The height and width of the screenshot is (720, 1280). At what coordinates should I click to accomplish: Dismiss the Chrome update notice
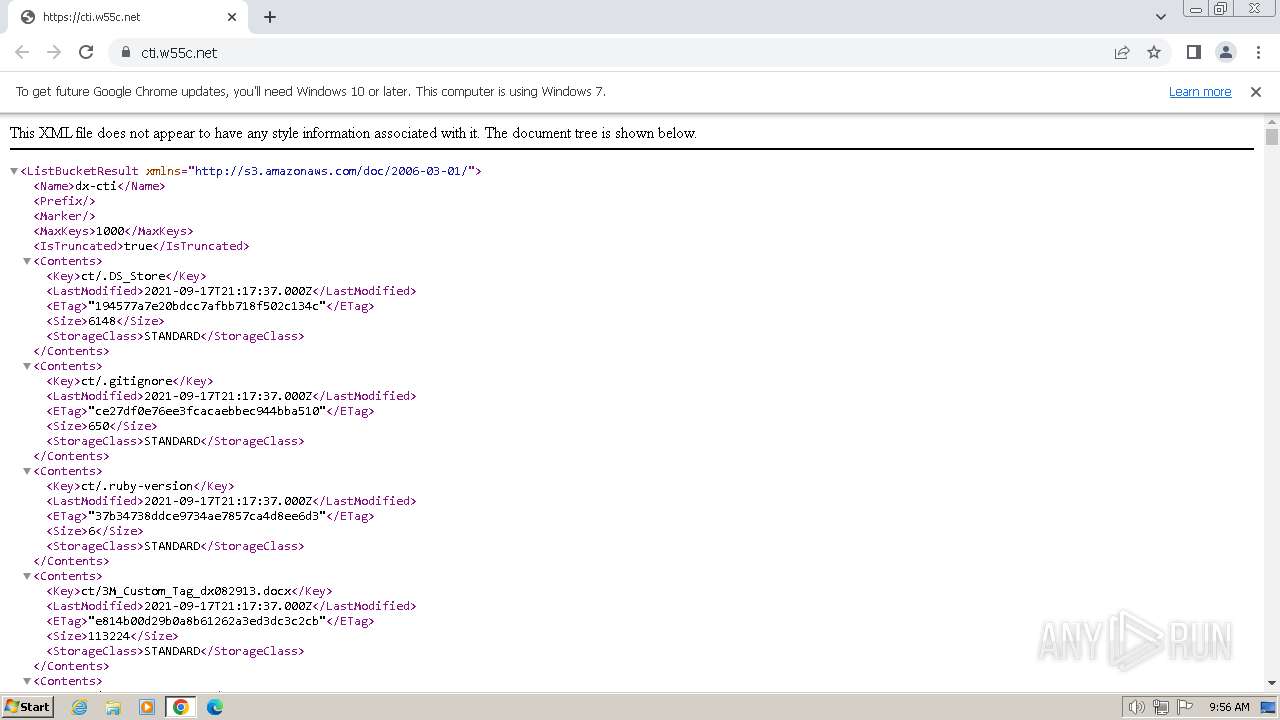click(1256, 91)
